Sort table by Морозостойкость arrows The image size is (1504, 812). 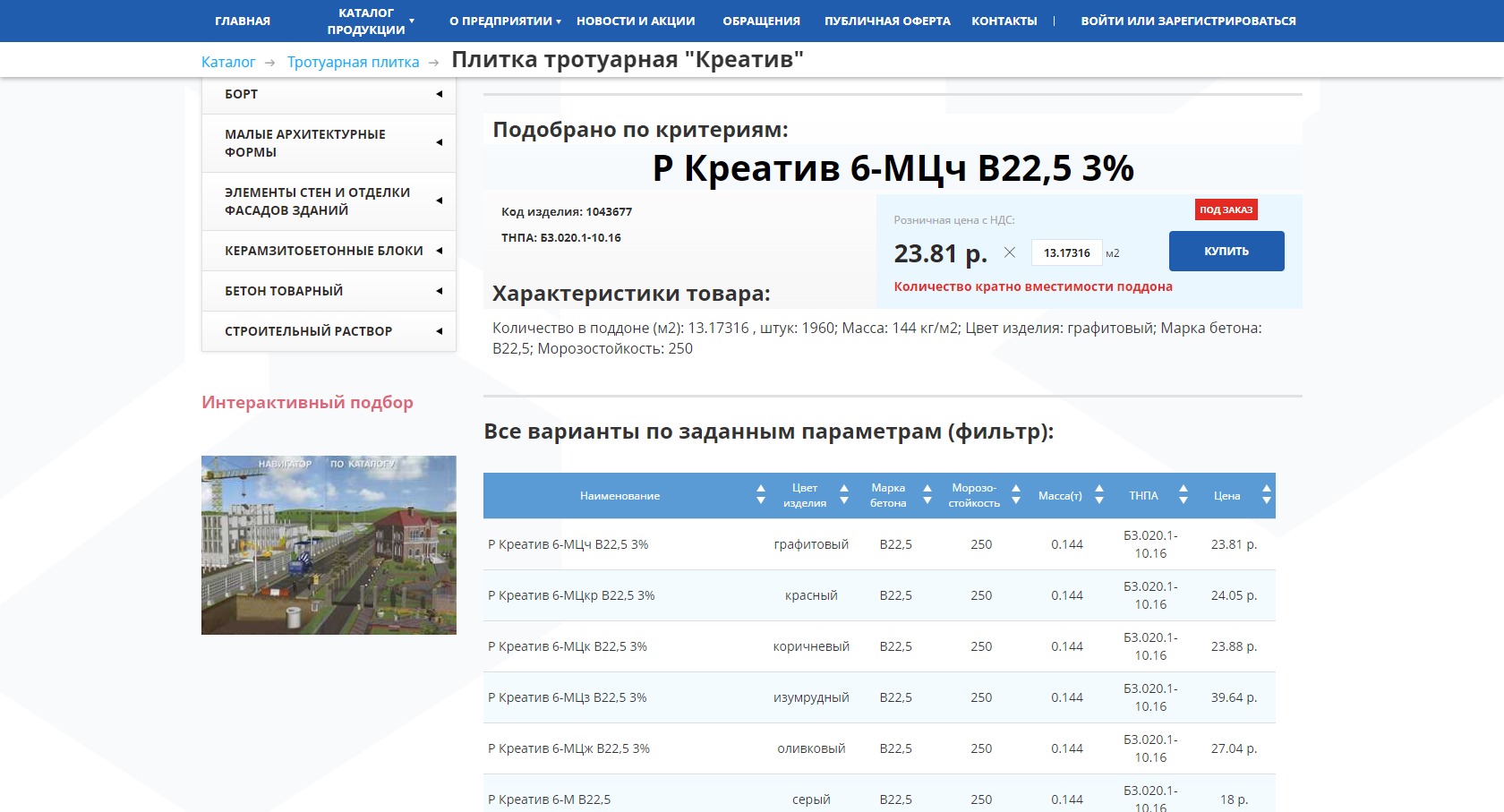1015,495
